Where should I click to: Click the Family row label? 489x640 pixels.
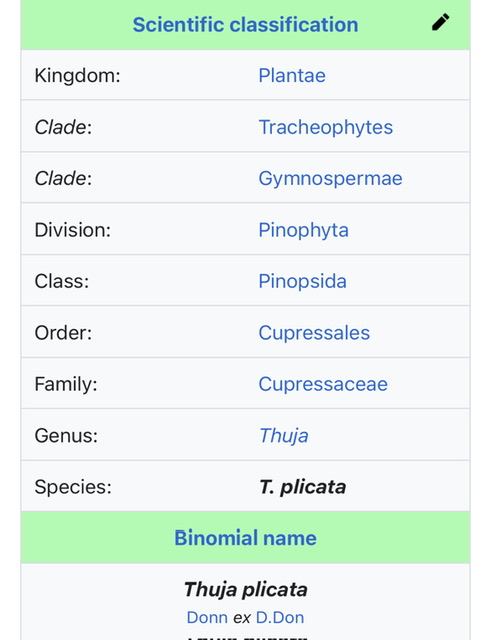(x=66, y=384)
